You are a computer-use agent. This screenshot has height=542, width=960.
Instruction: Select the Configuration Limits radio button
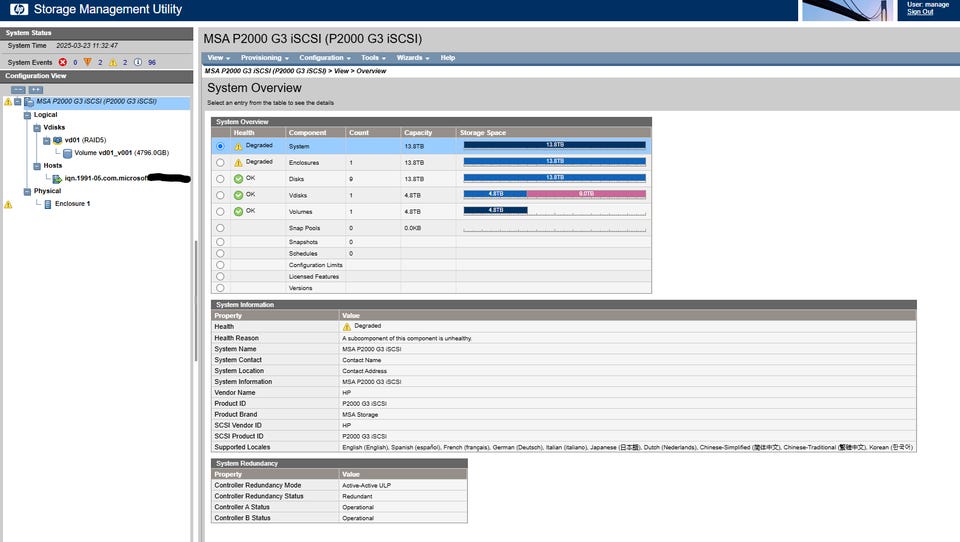pos(220,265)
